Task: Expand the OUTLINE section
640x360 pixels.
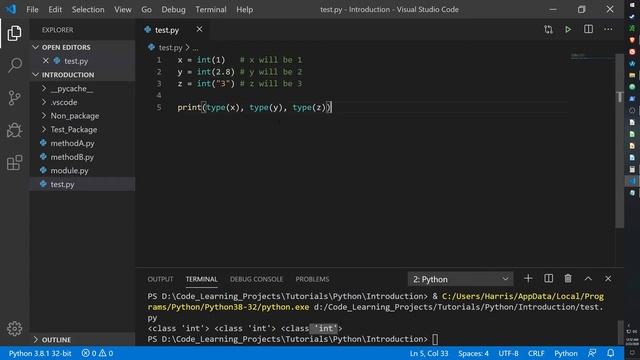Action: [82, 340]
